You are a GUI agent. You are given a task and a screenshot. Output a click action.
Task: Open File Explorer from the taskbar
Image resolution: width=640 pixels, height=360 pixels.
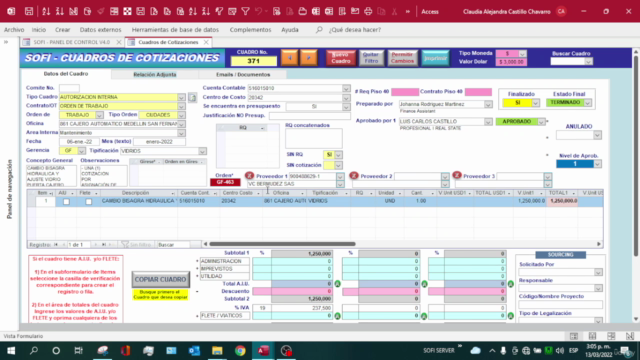click(x=217, y=351)
